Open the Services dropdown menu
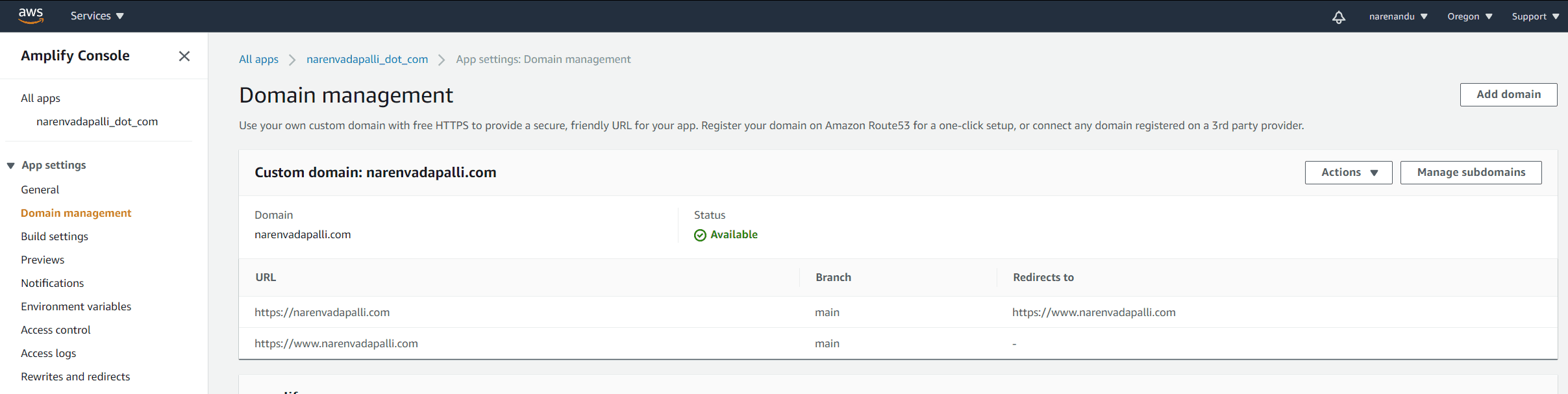The height and width of the screenshot is (394, 1568). pos(97,16)
